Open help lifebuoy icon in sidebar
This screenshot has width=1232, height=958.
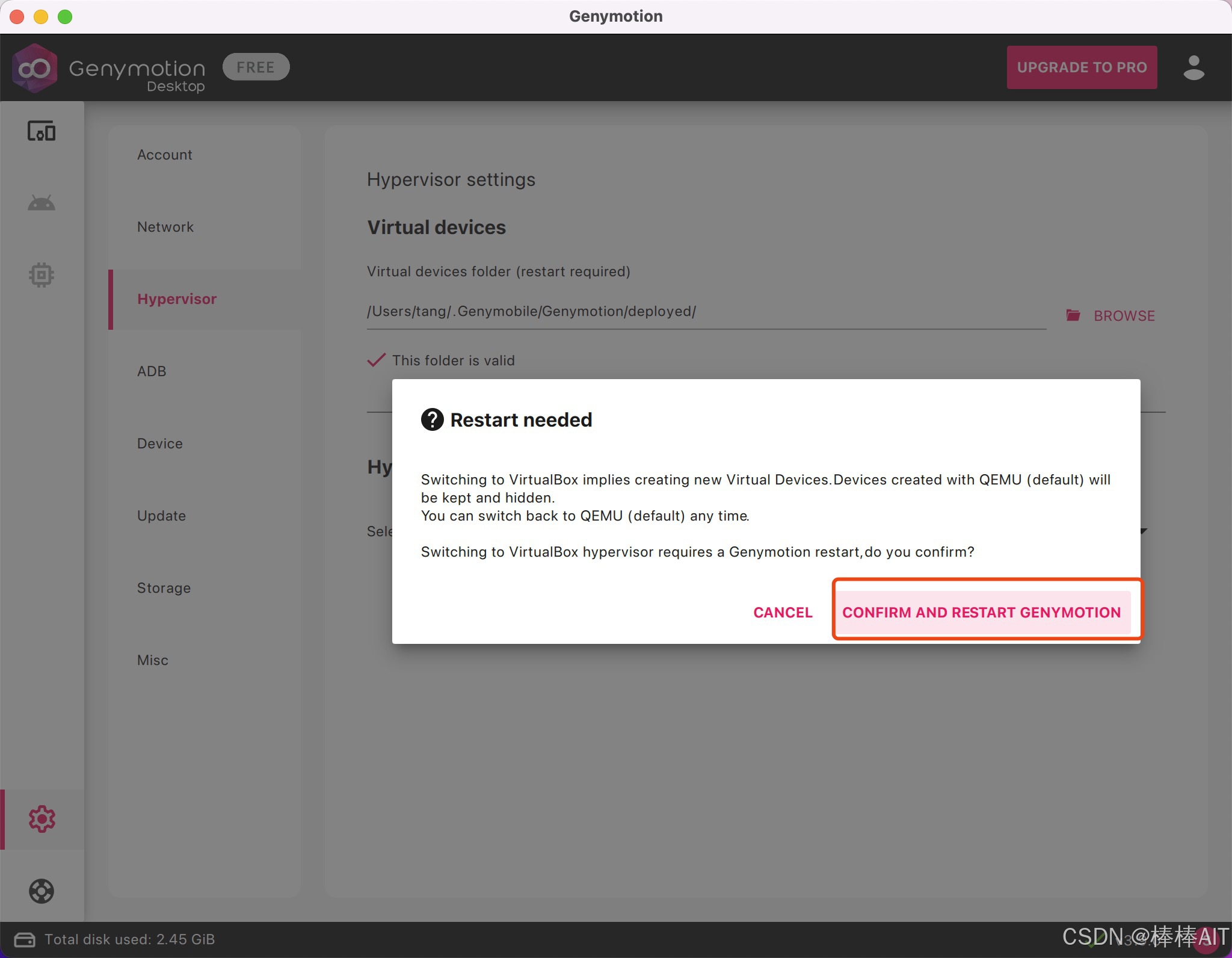(x=42, y=891)
